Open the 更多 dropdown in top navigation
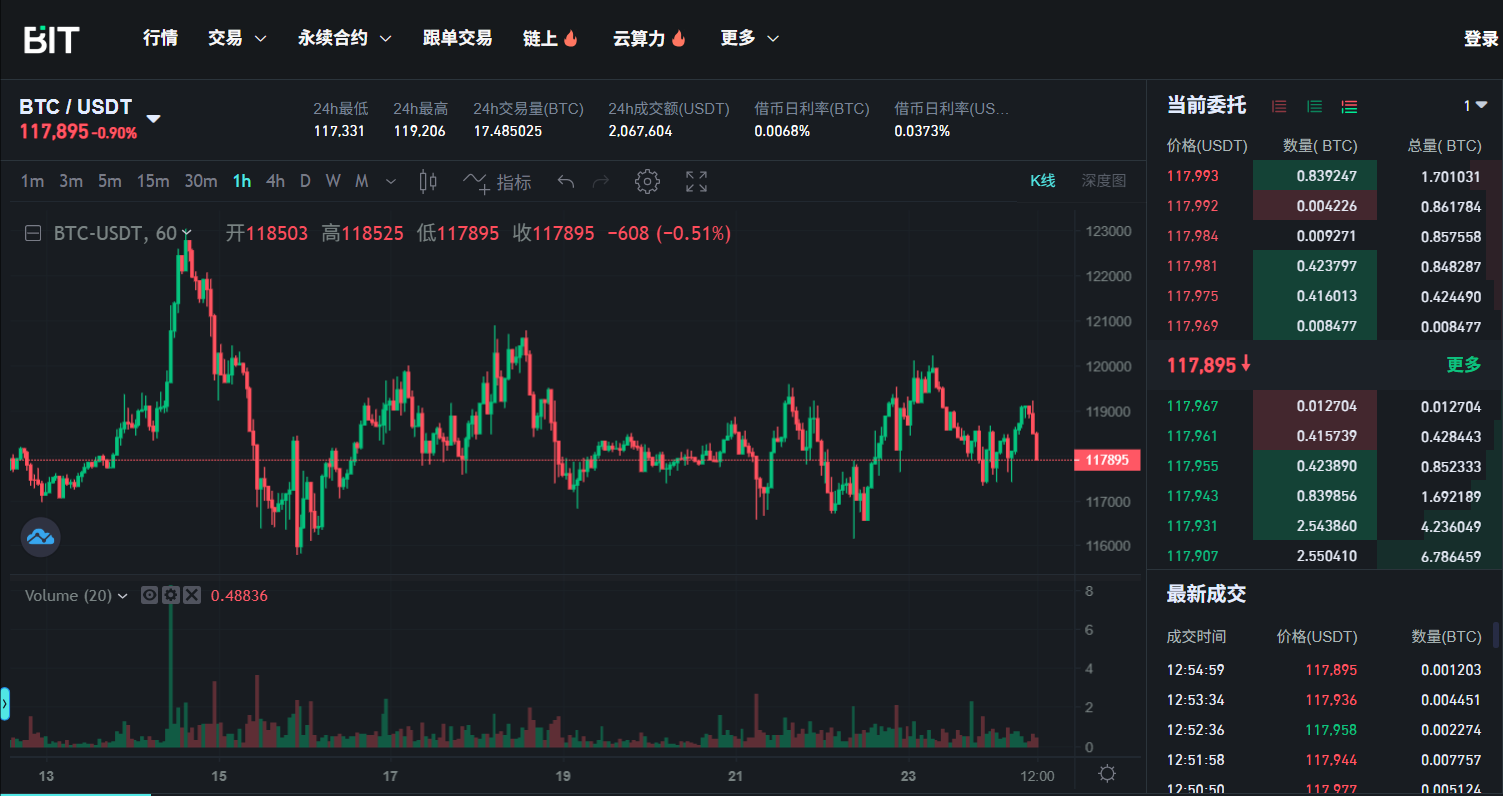 coord(749,38)
